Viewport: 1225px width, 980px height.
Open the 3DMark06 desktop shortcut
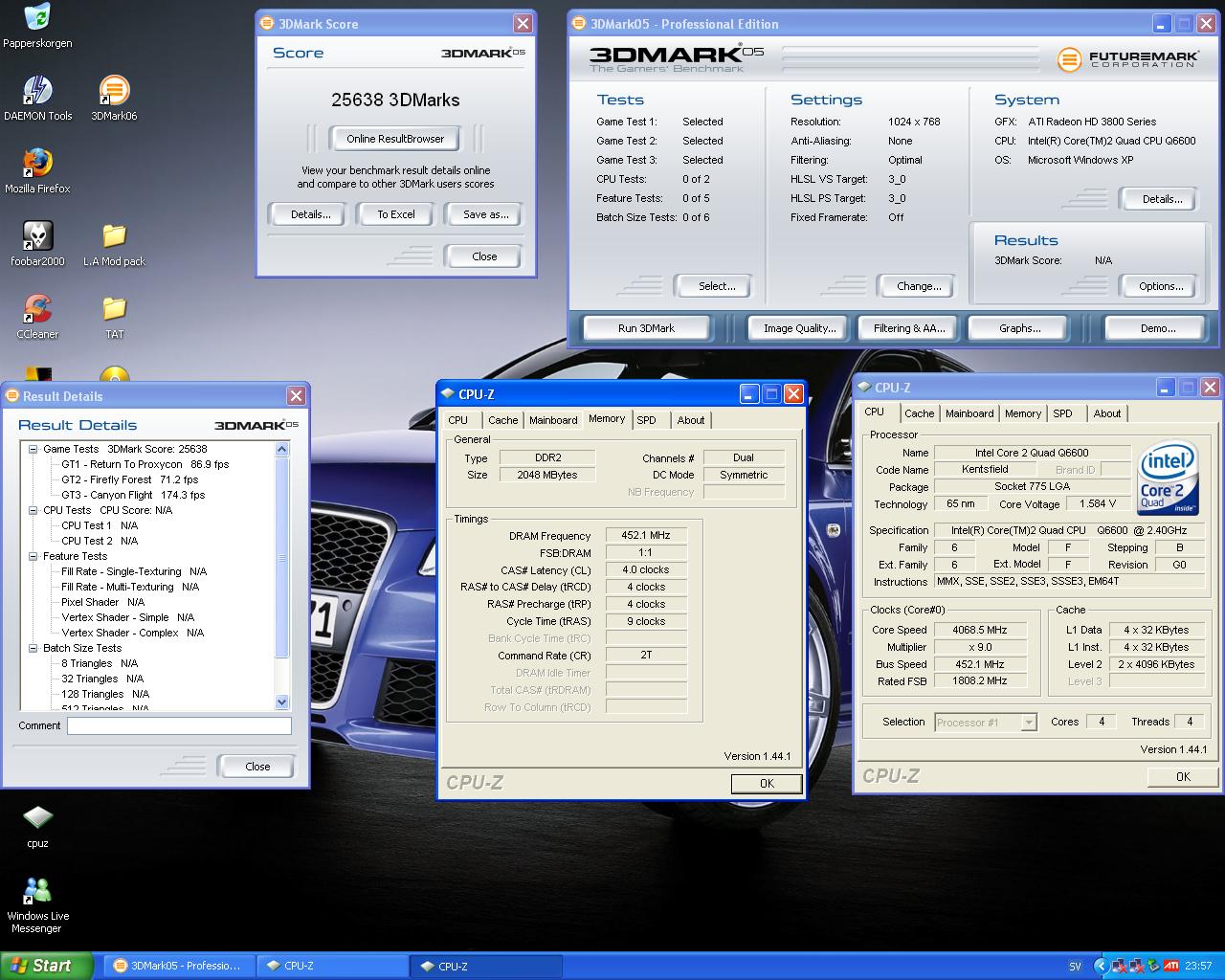tap(114, 99)
